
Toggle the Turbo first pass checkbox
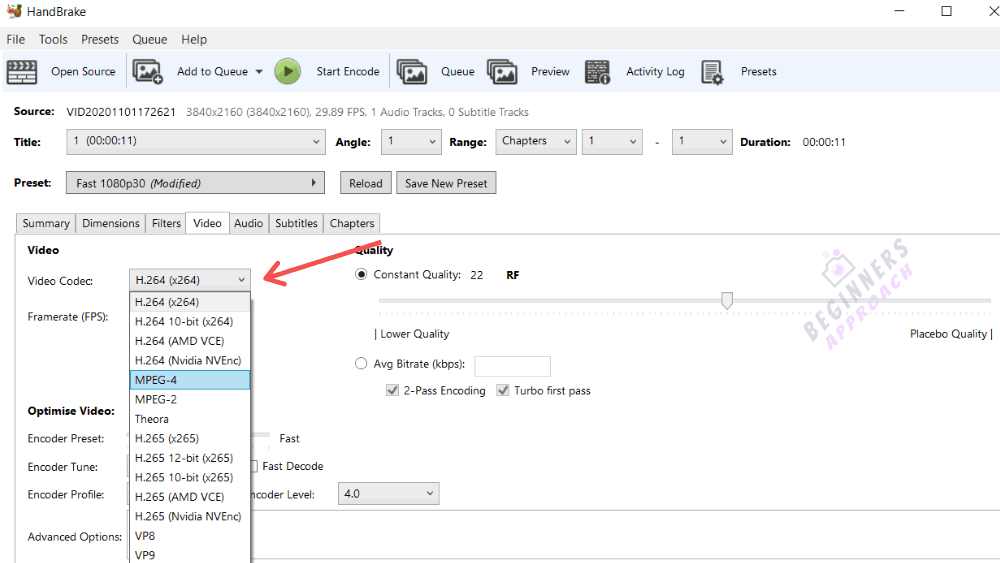tap(503, 390)
